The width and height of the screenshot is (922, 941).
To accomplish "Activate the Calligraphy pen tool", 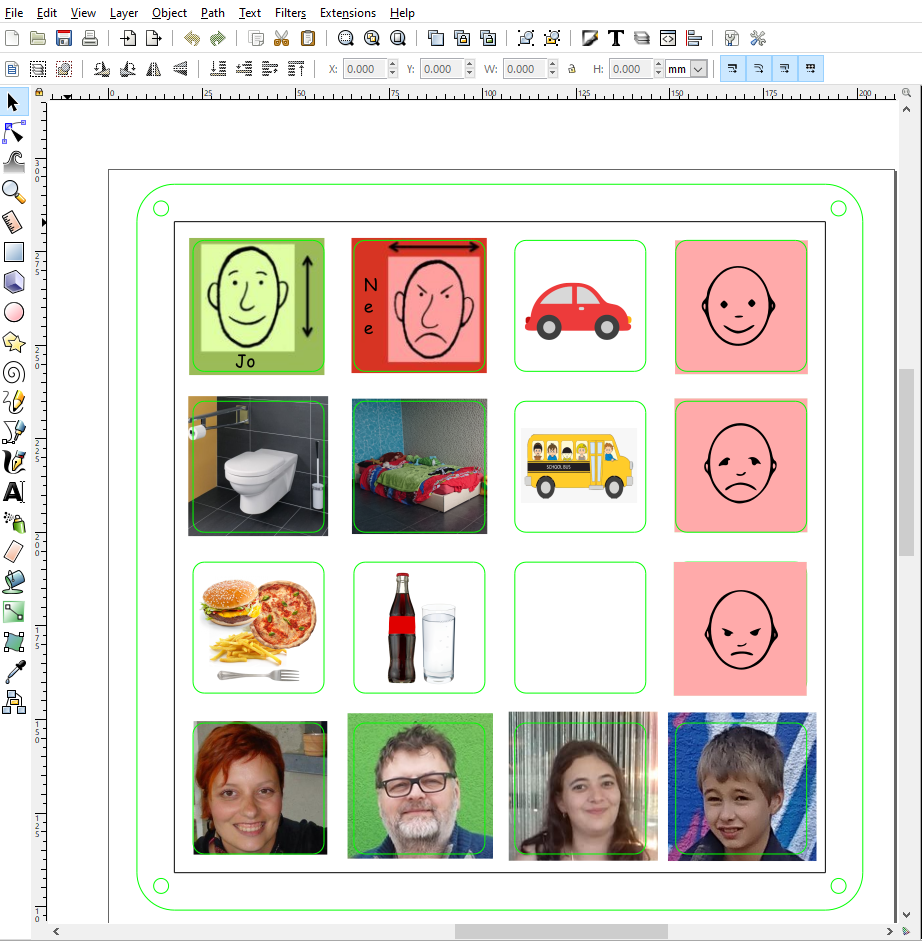I will coord(14,462).
